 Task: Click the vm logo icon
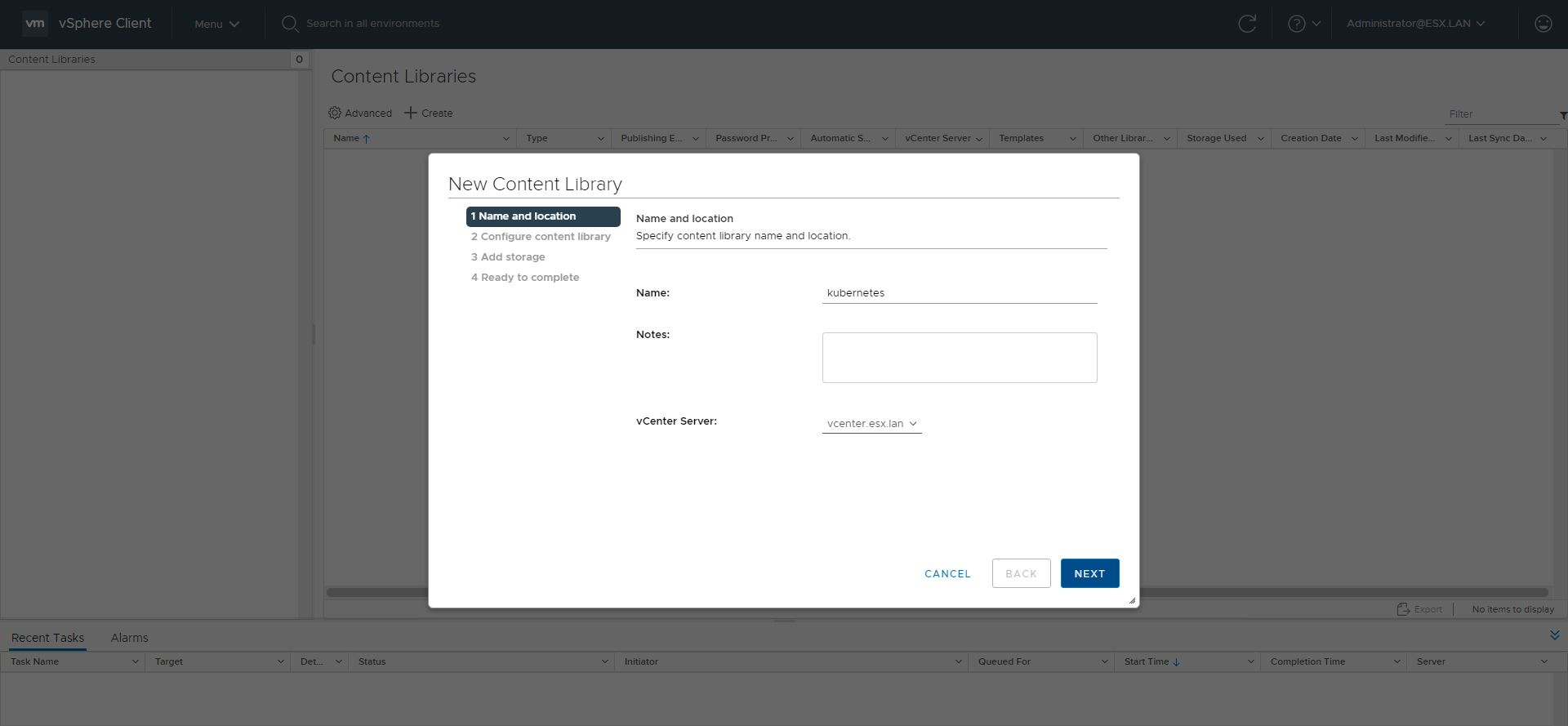click(35, 24)
